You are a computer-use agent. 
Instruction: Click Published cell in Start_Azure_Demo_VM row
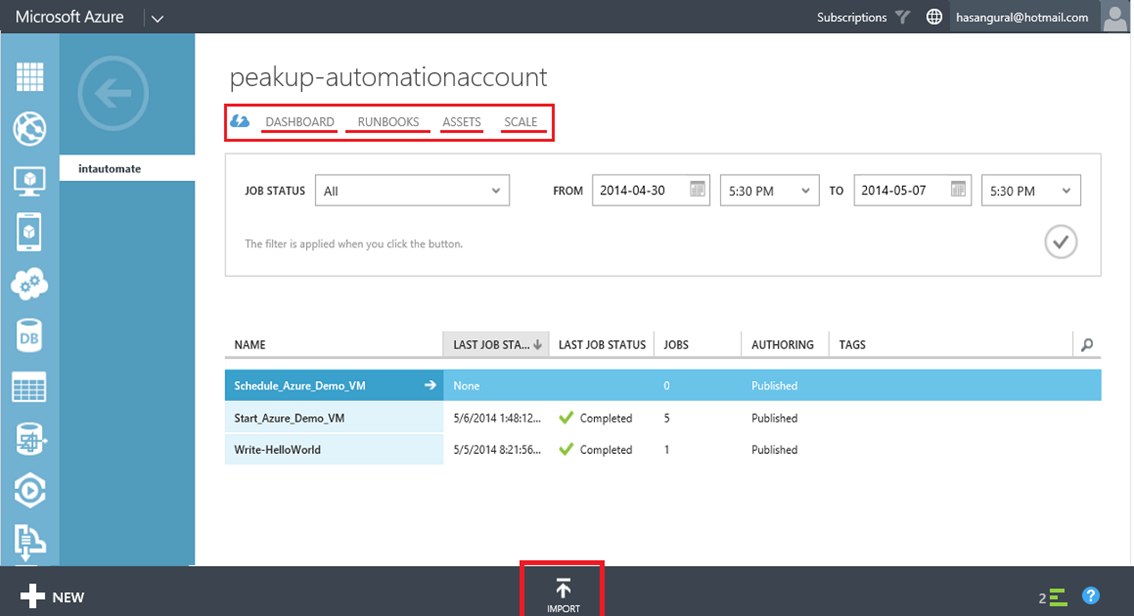pos(774,418)
